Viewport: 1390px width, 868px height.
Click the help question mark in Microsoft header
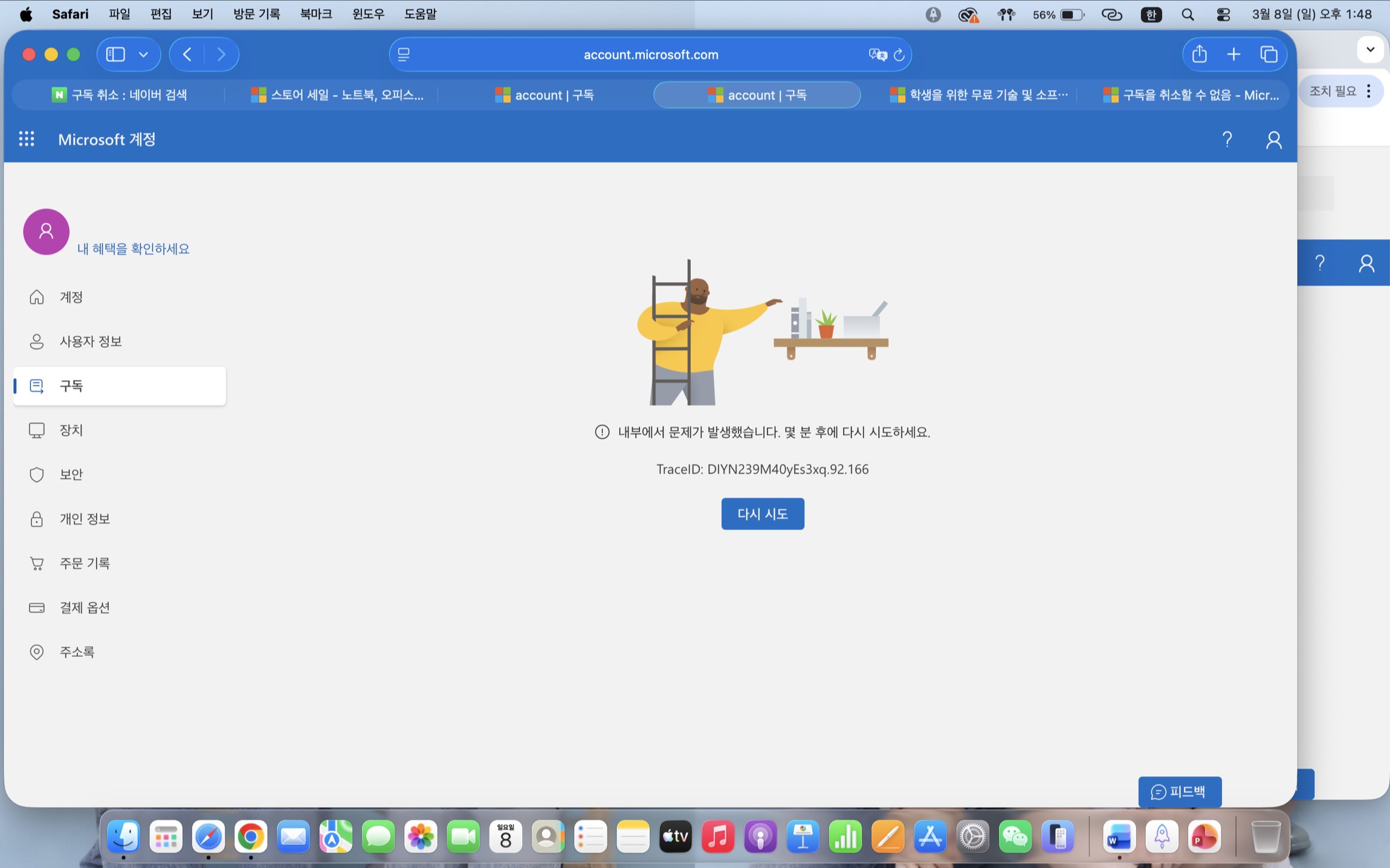coord(1227,140)
